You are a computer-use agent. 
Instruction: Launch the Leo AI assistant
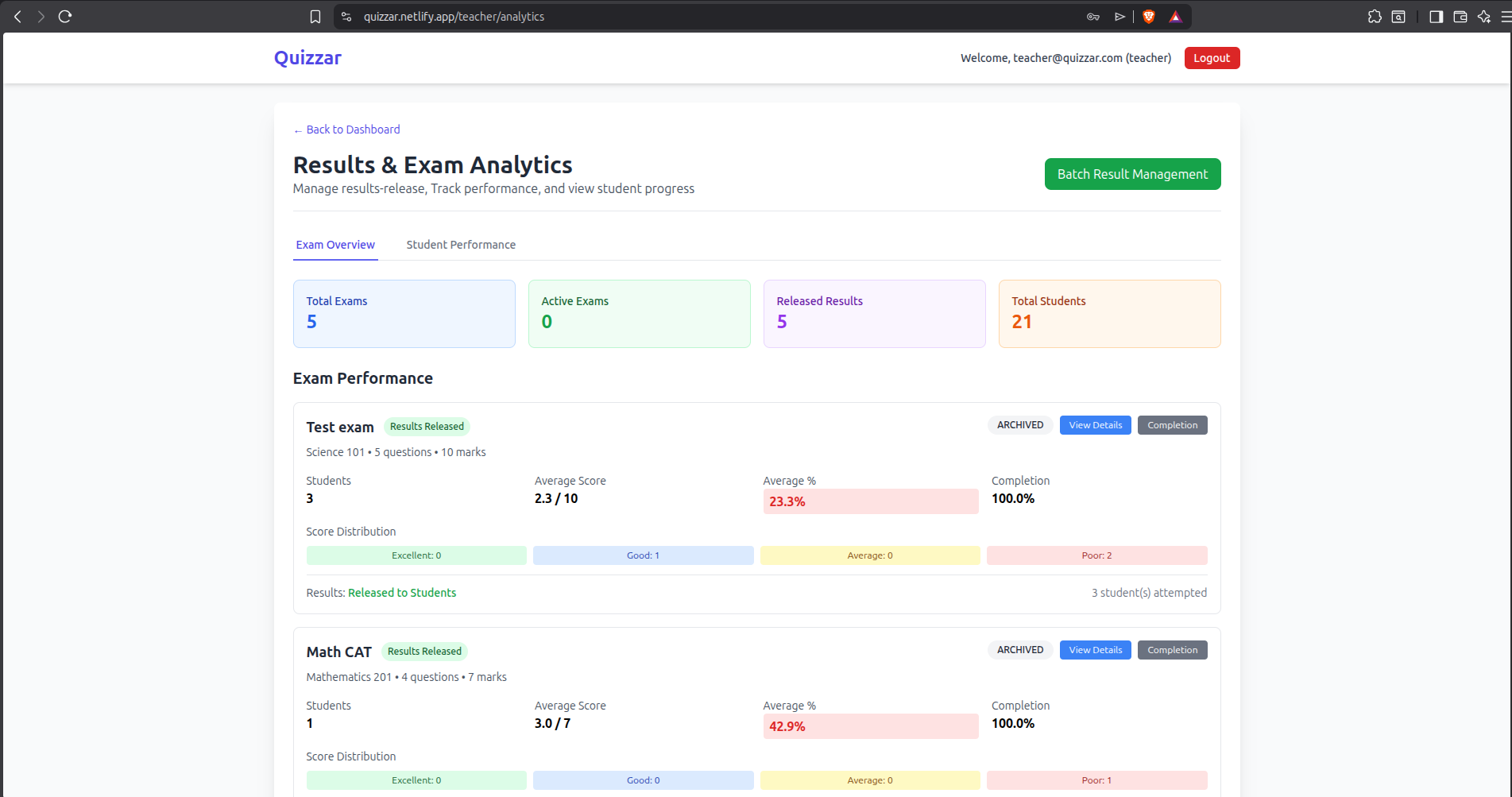tap(1483, 17)
